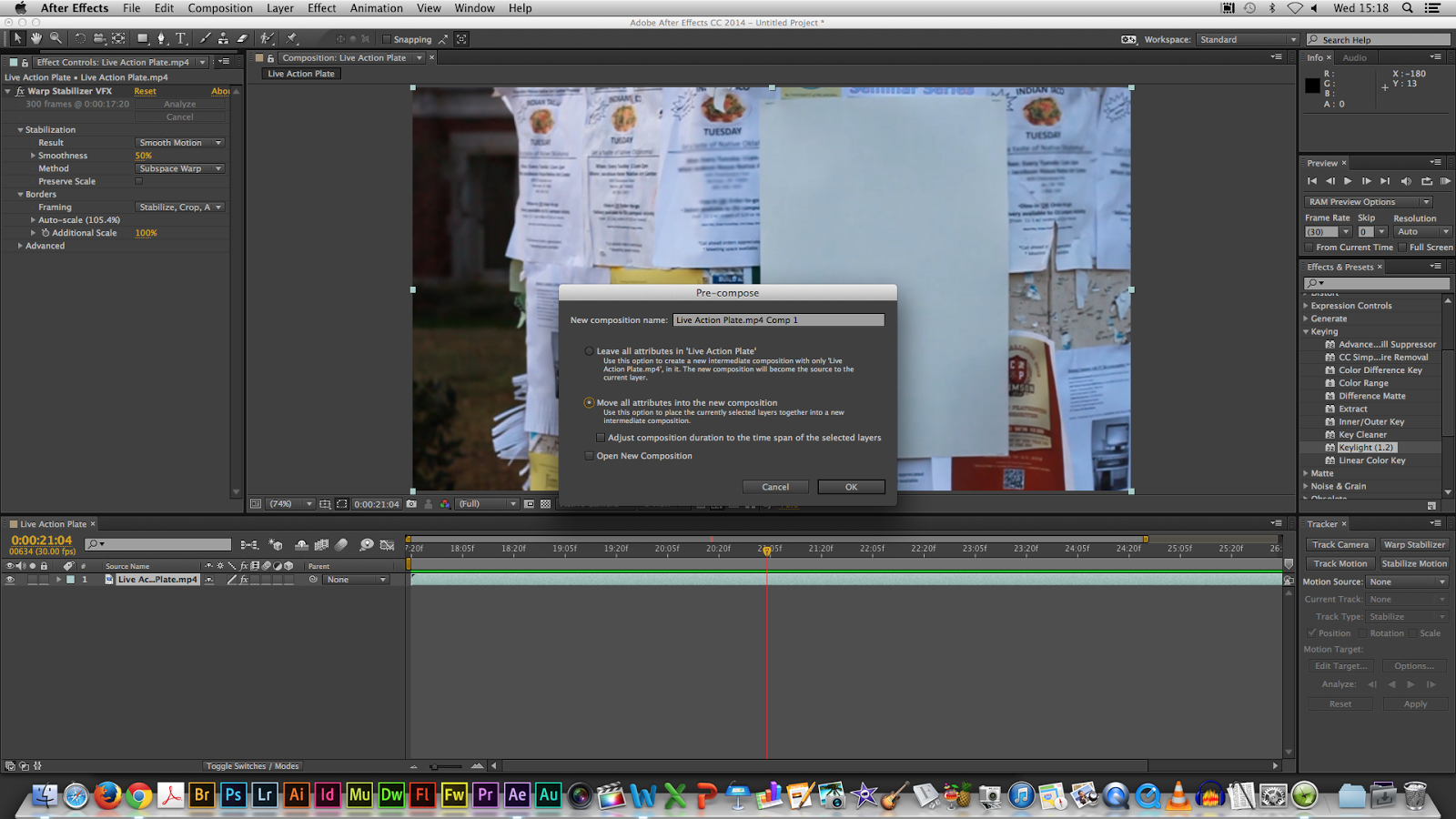Select the Pen tool
The height and width of the screenshot is (819, 1456).
(162, 38)
